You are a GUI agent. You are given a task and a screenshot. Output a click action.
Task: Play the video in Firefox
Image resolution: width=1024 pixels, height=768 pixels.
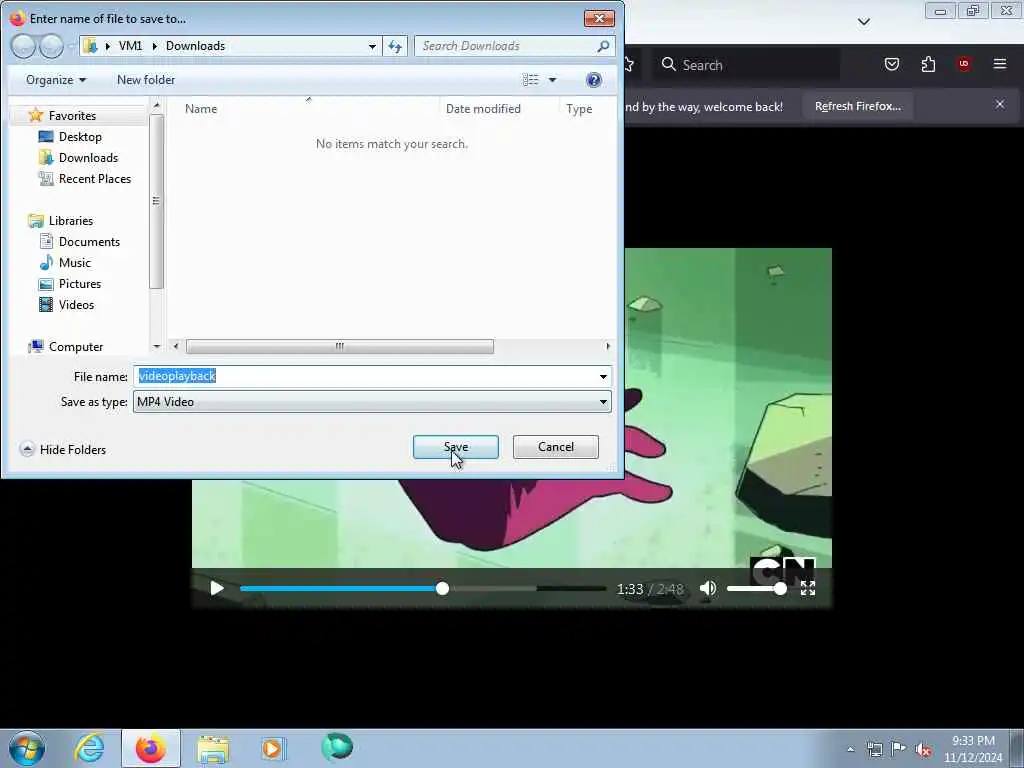[x=217, y=588]
